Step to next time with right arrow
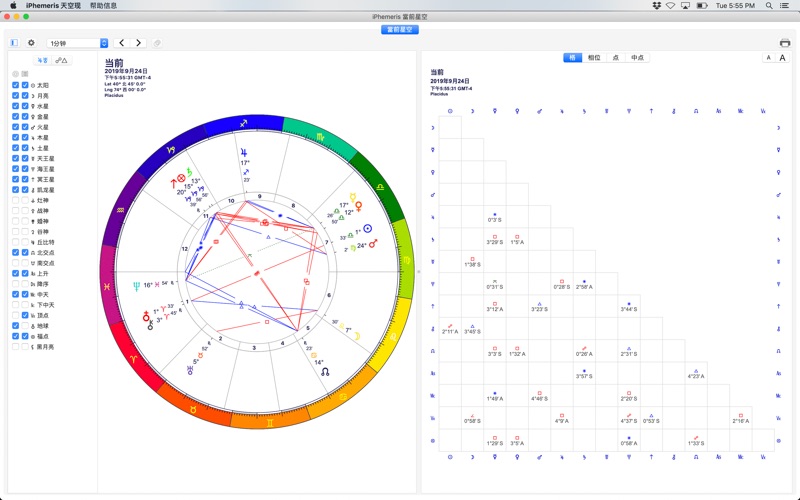The image size is (800, 500). pos(139,43)
